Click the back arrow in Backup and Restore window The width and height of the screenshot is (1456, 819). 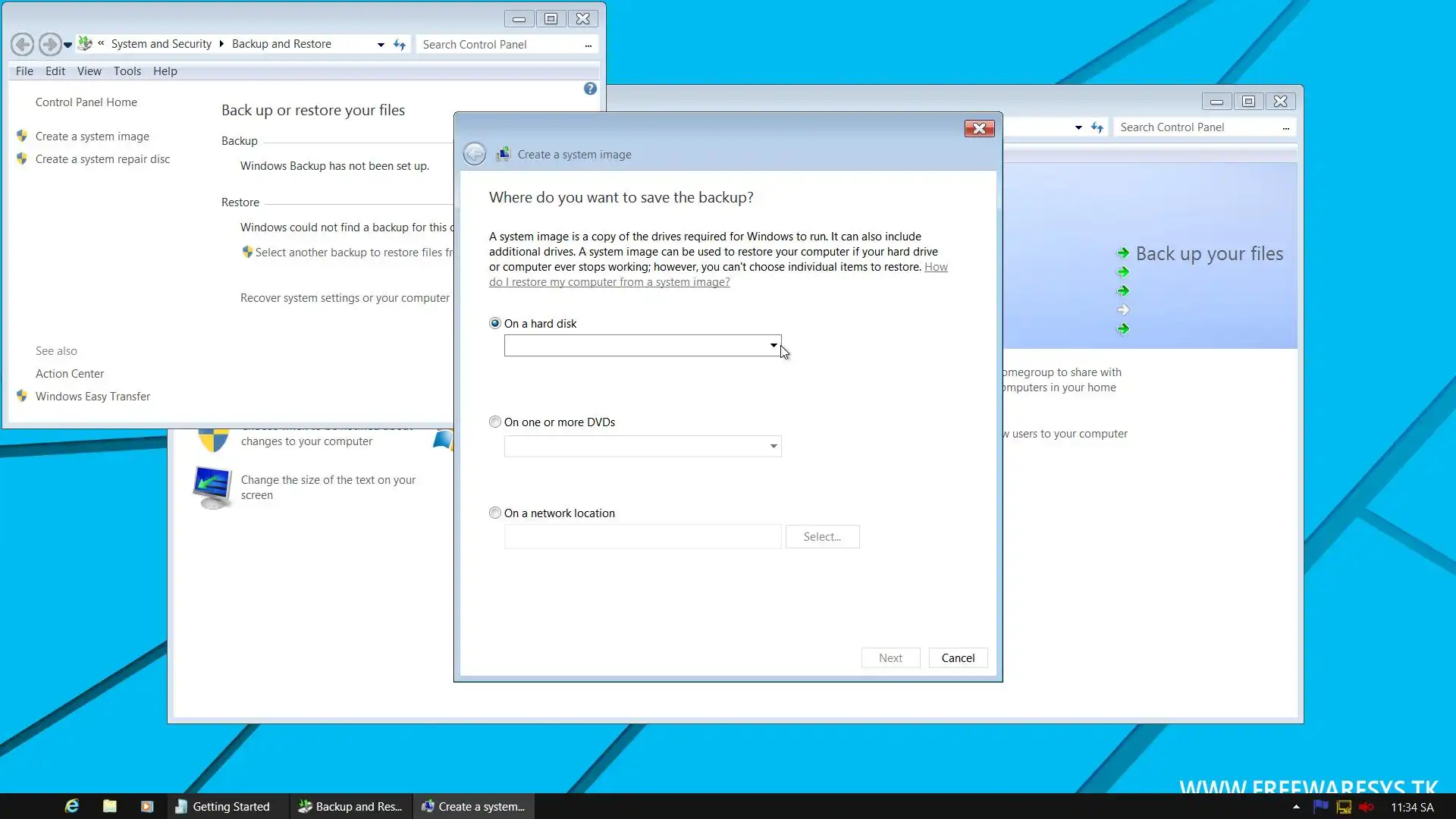coord(22,45)
